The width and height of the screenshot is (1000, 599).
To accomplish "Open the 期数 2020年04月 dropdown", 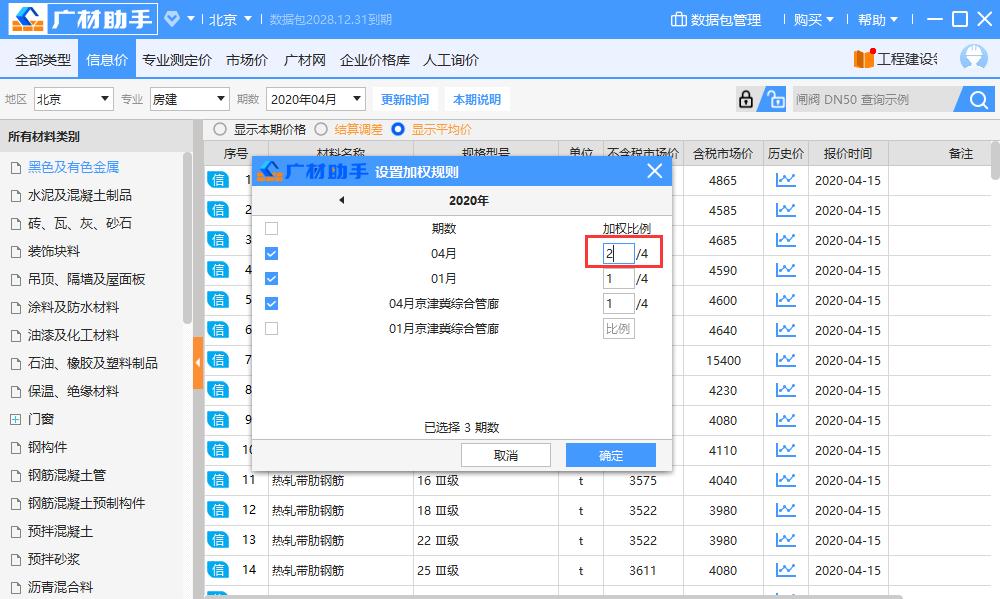I will (313, 99).
